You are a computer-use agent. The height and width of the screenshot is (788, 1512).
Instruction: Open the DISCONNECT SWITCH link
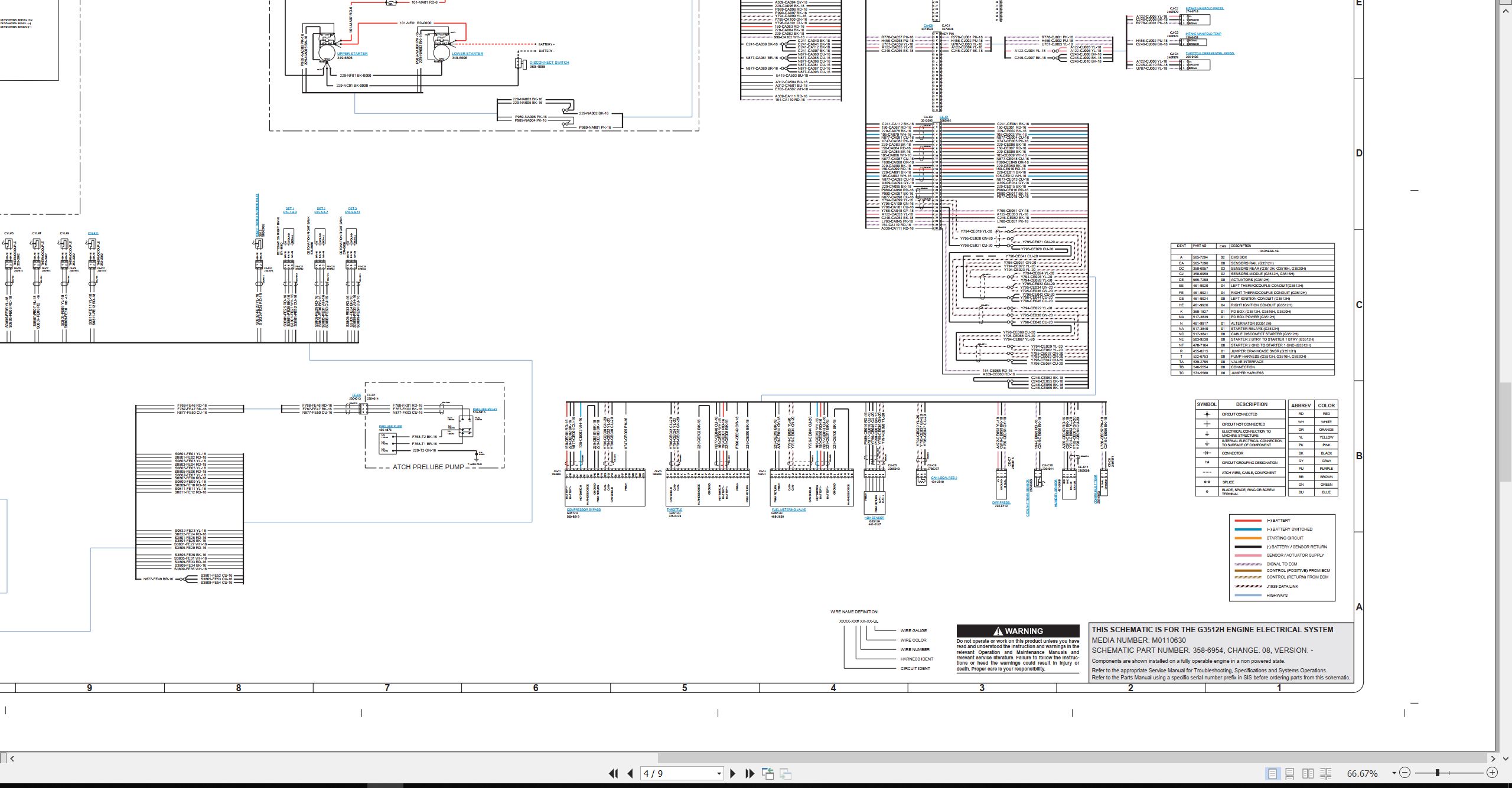coord(549,63)
